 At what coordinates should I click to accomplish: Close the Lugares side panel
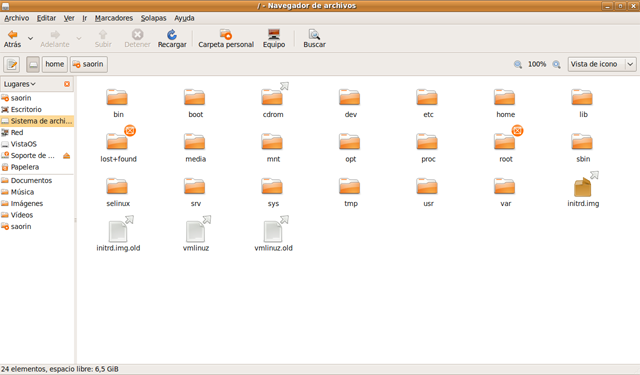[67, 84]
